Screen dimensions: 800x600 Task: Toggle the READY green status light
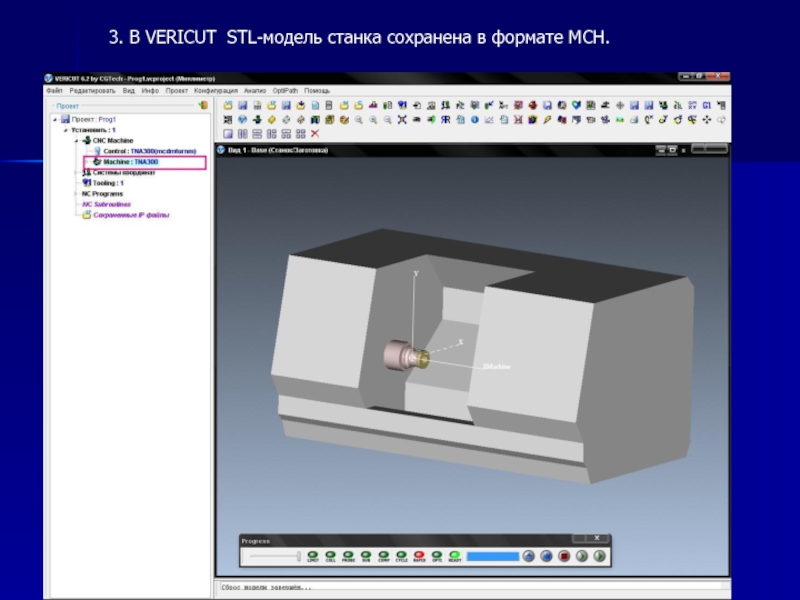tap(454, 555)
